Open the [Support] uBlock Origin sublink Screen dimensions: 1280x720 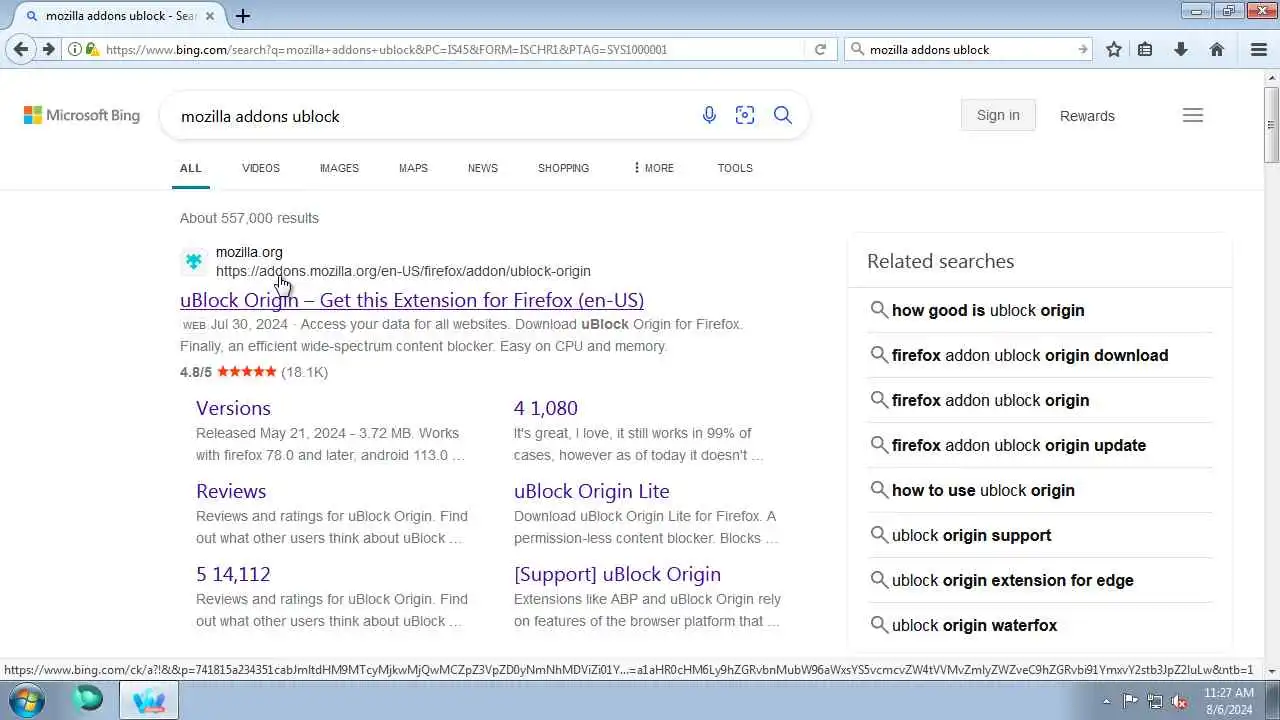click(x=617, y=574)
